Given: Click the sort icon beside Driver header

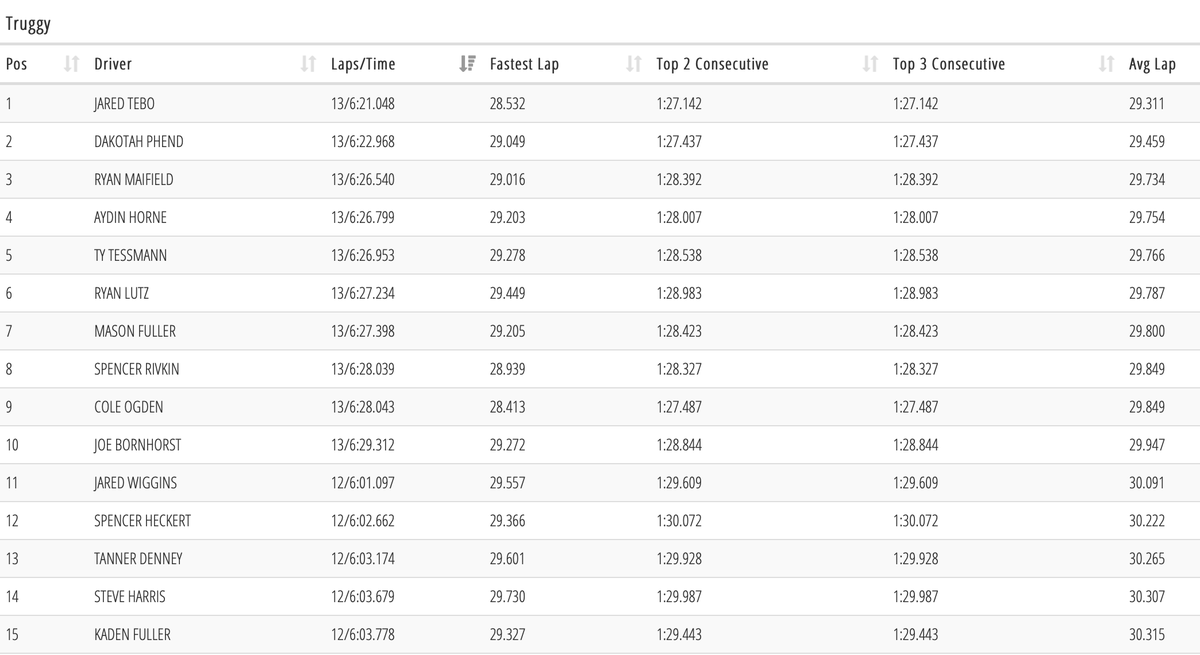Looking at the screenshot, I should coord(308,64).
